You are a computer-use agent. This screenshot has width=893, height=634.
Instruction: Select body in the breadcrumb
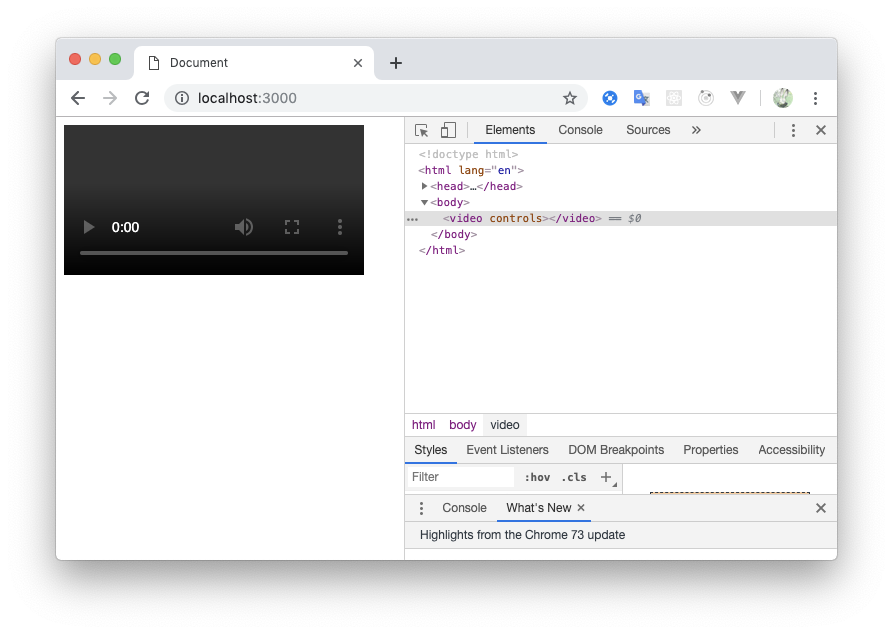click(x=462, y=425)
